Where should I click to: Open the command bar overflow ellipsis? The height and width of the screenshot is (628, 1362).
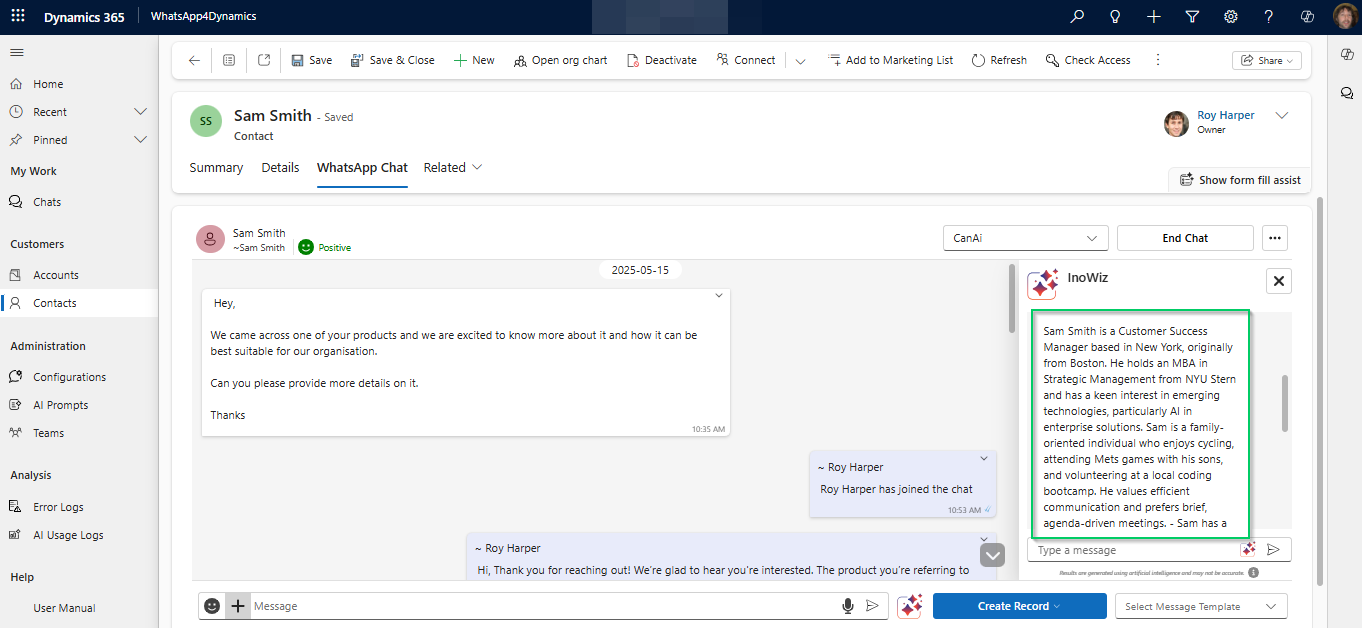[1158, 60]
